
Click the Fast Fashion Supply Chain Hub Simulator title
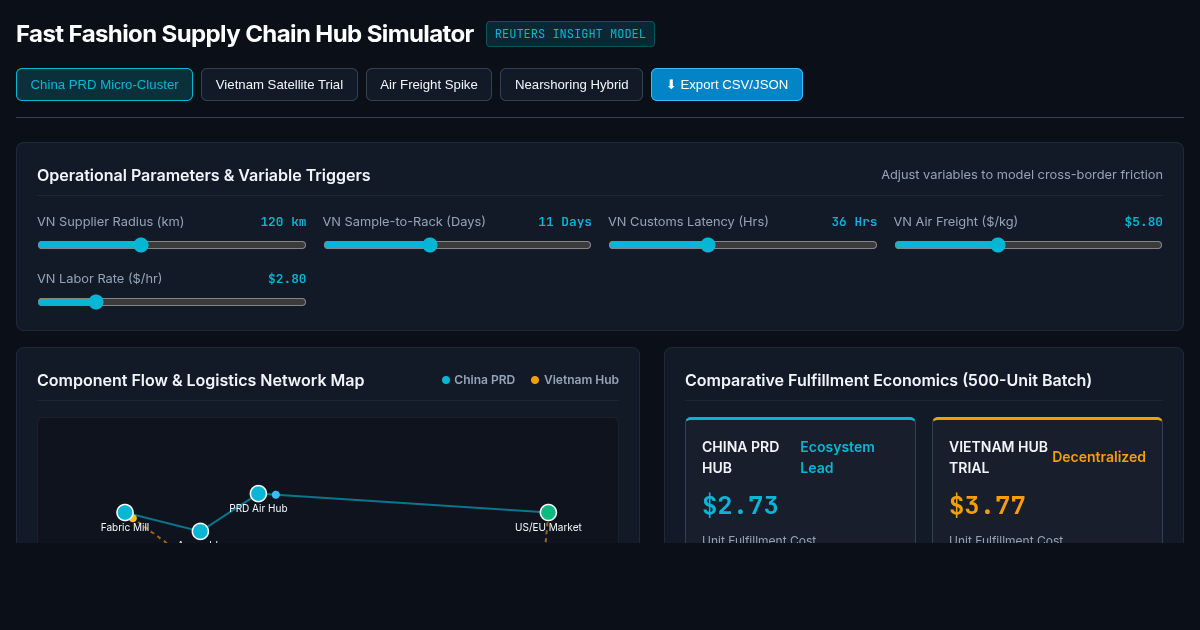(245, 34)
